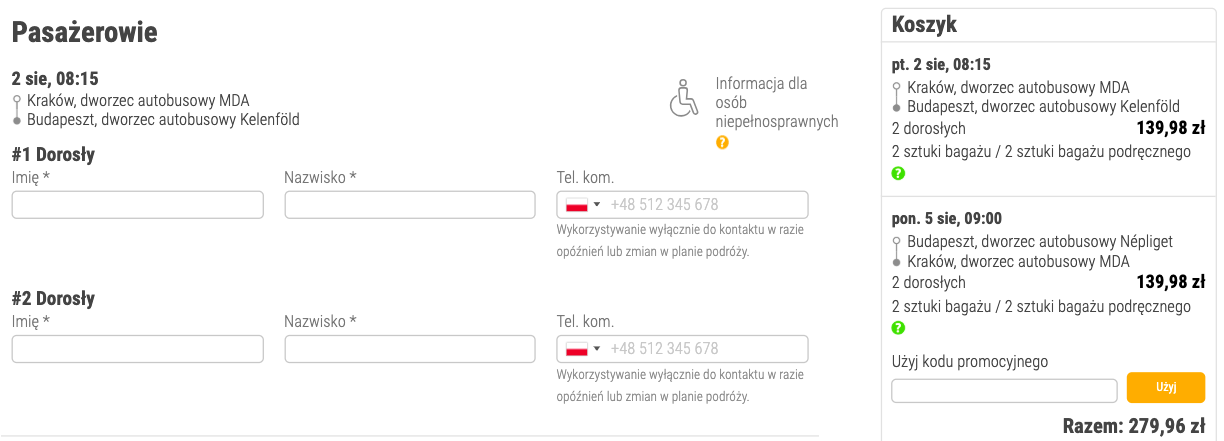Screen dimensions: 1224x441
Task: Click the promo code input field
Action: [x=1003, y=391]
